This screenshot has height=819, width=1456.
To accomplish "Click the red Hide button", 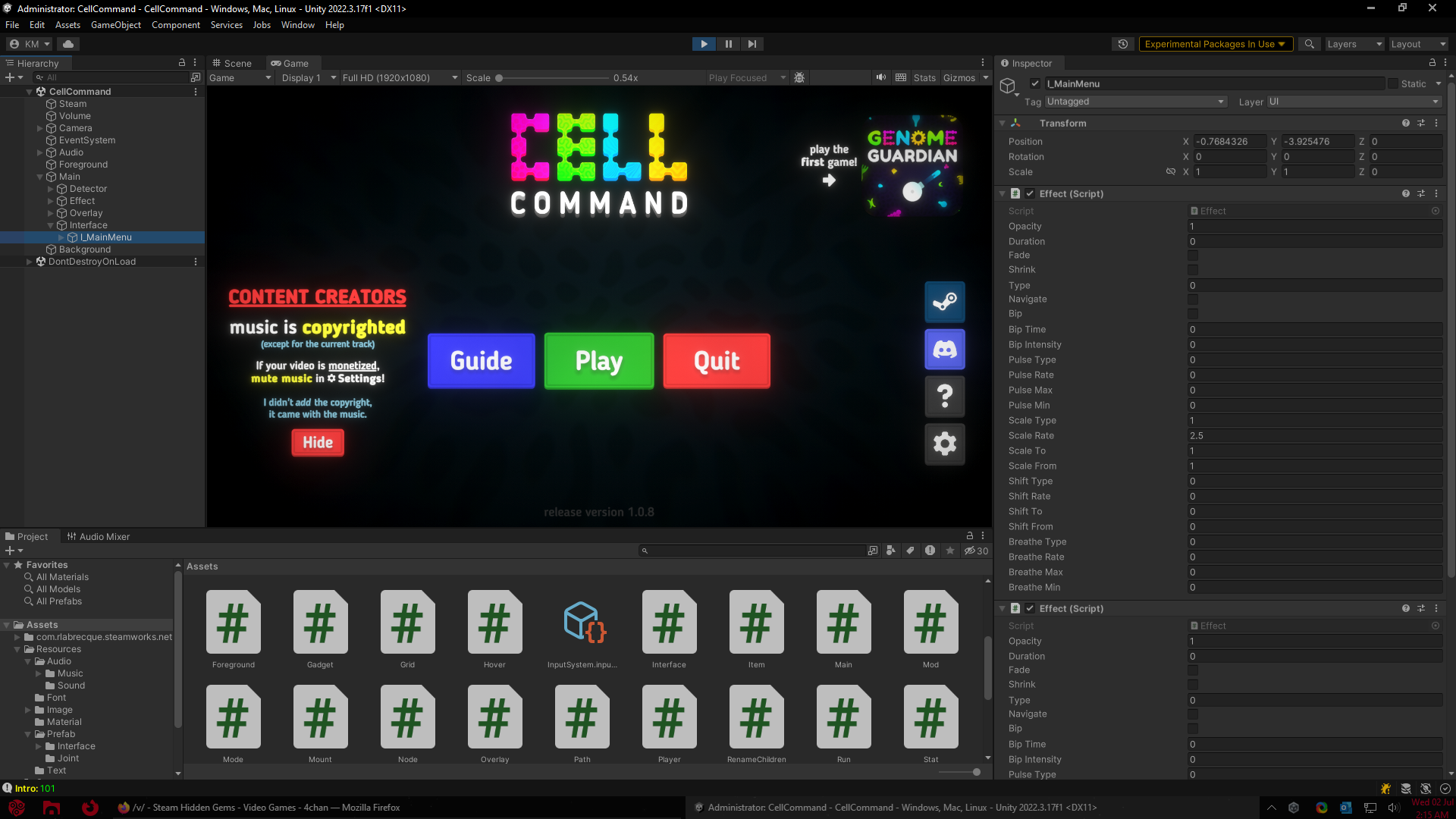I will tap(318, 443).
